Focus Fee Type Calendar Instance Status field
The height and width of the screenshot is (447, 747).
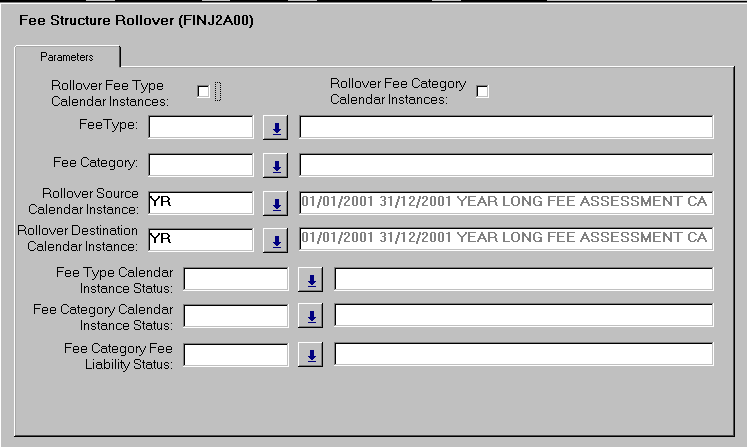[236, 279]
